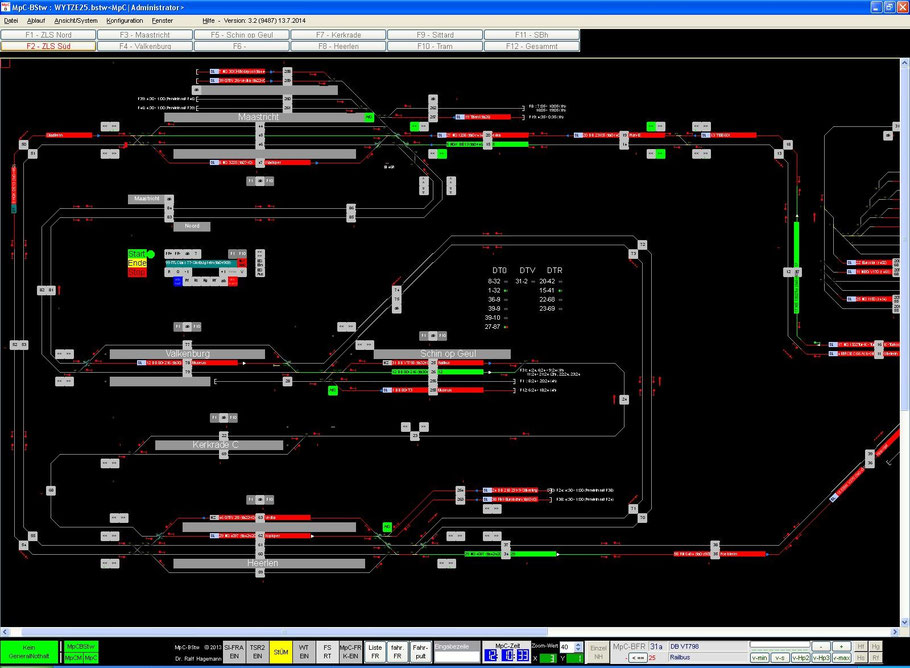
Task: Increase Zoom-Wert with spinner up arrow
Action: point(577,644)
